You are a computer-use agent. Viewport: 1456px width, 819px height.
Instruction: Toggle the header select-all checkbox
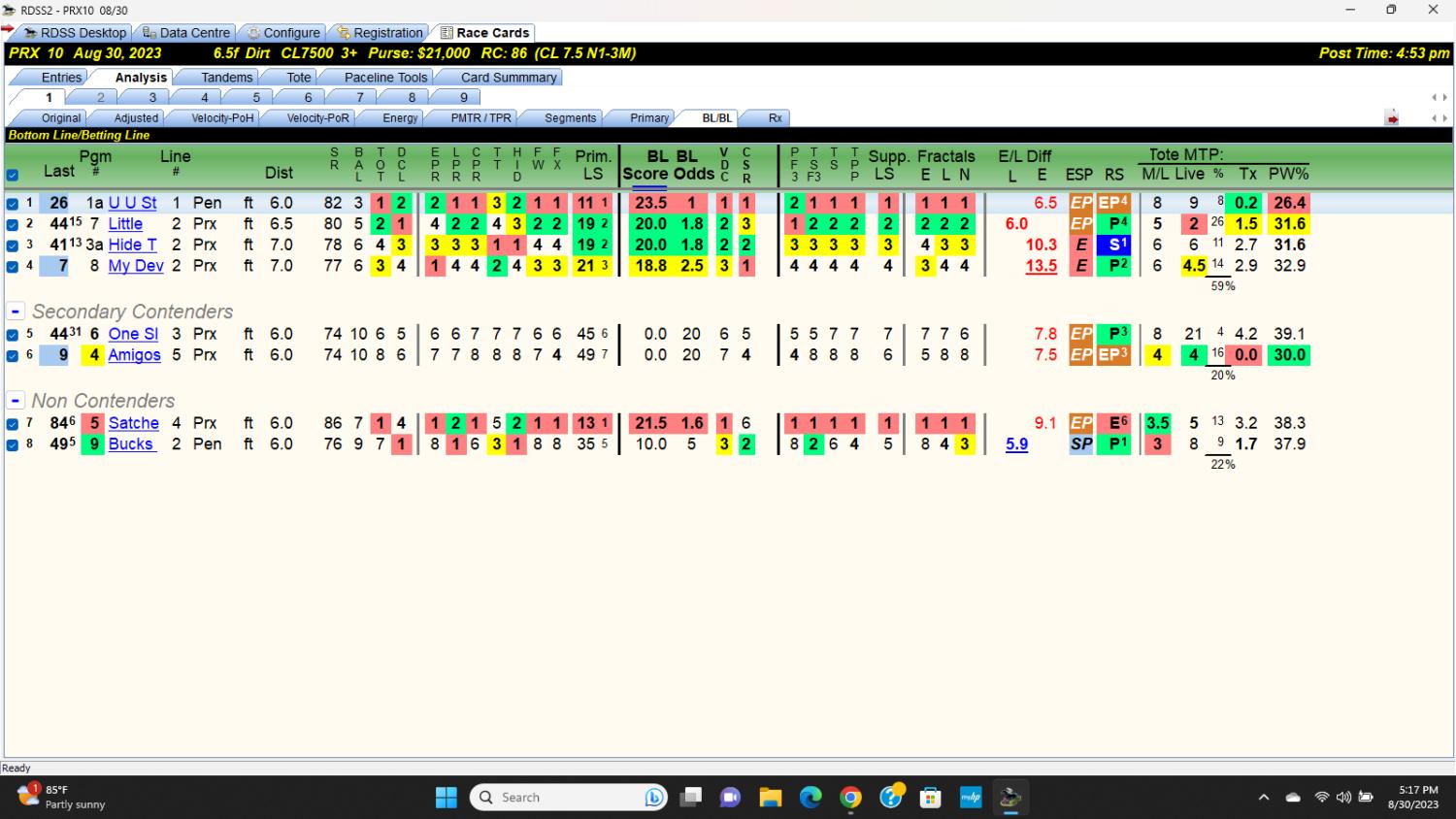tap(13, 176)
